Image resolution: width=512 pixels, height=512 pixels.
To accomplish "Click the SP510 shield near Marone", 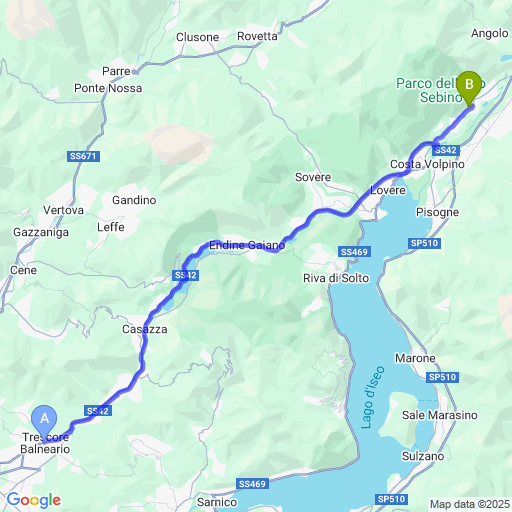I will (x=442, y=377).
